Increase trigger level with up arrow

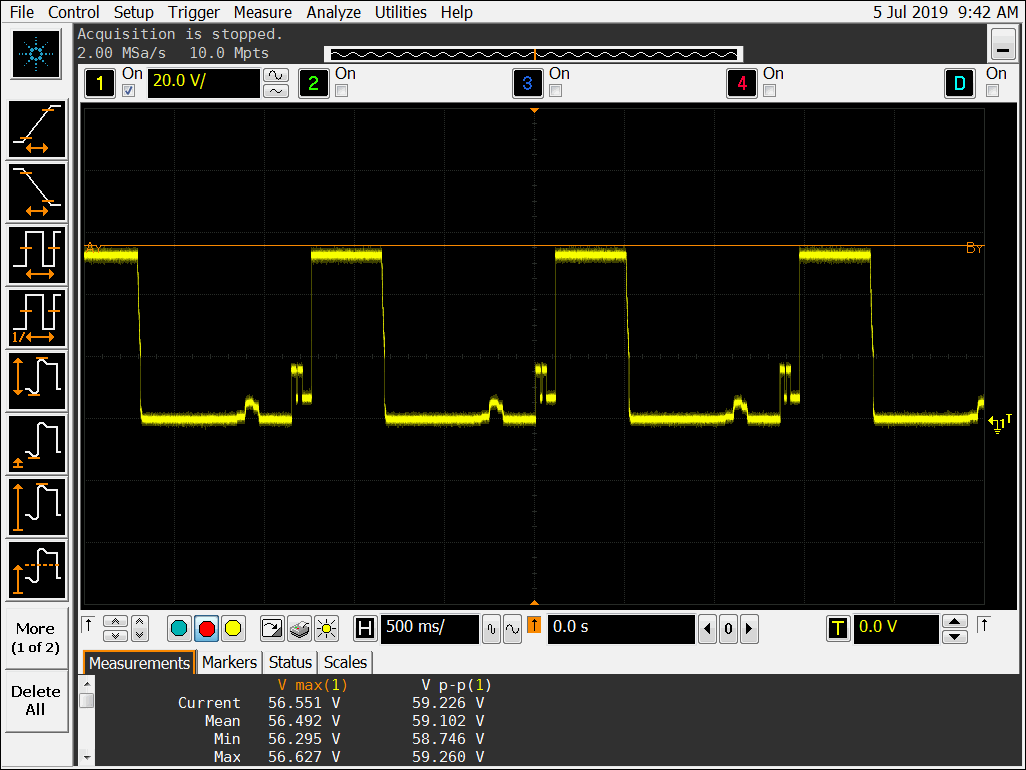pos(955,622)
